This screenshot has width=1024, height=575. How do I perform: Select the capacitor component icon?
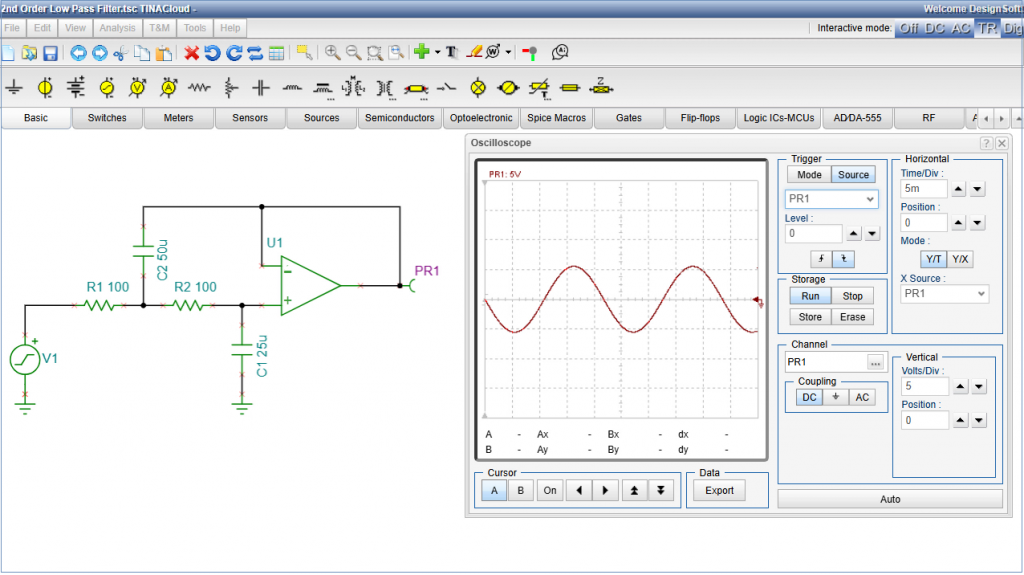(x=261, y=88)
